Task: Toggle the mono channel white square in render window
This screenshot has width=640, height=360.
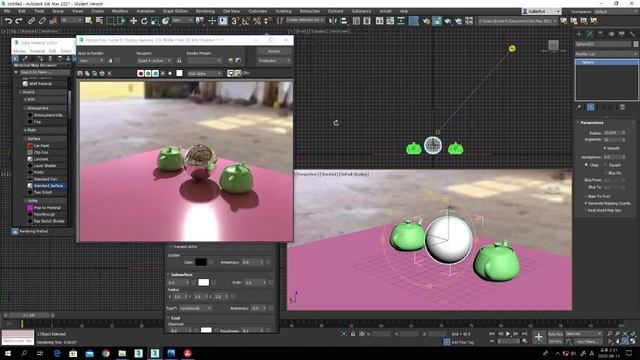Action: tap(179, 73)
